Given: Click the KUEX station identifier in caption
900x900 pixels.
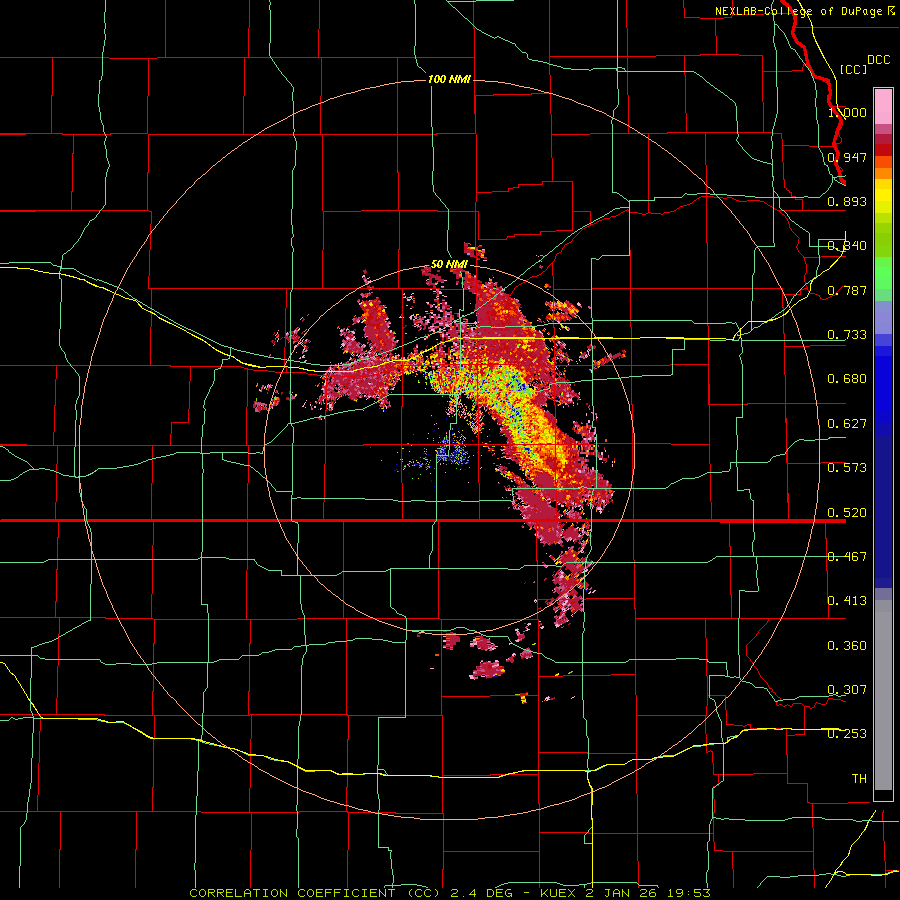Looking at the screenshot, I should (x=558, y=893).
